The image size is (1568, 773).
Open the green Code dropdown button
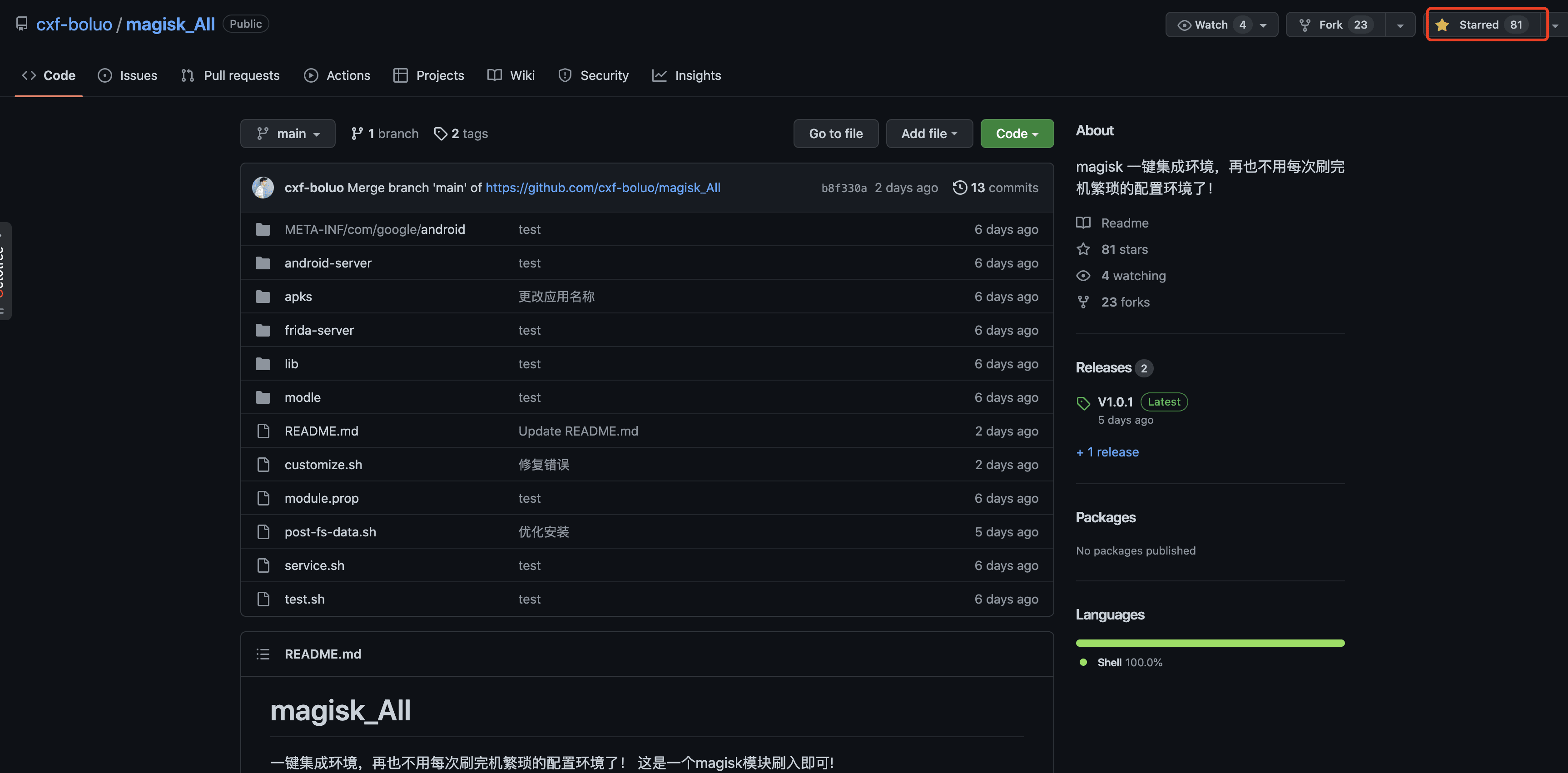click(x=1017, y=133)
